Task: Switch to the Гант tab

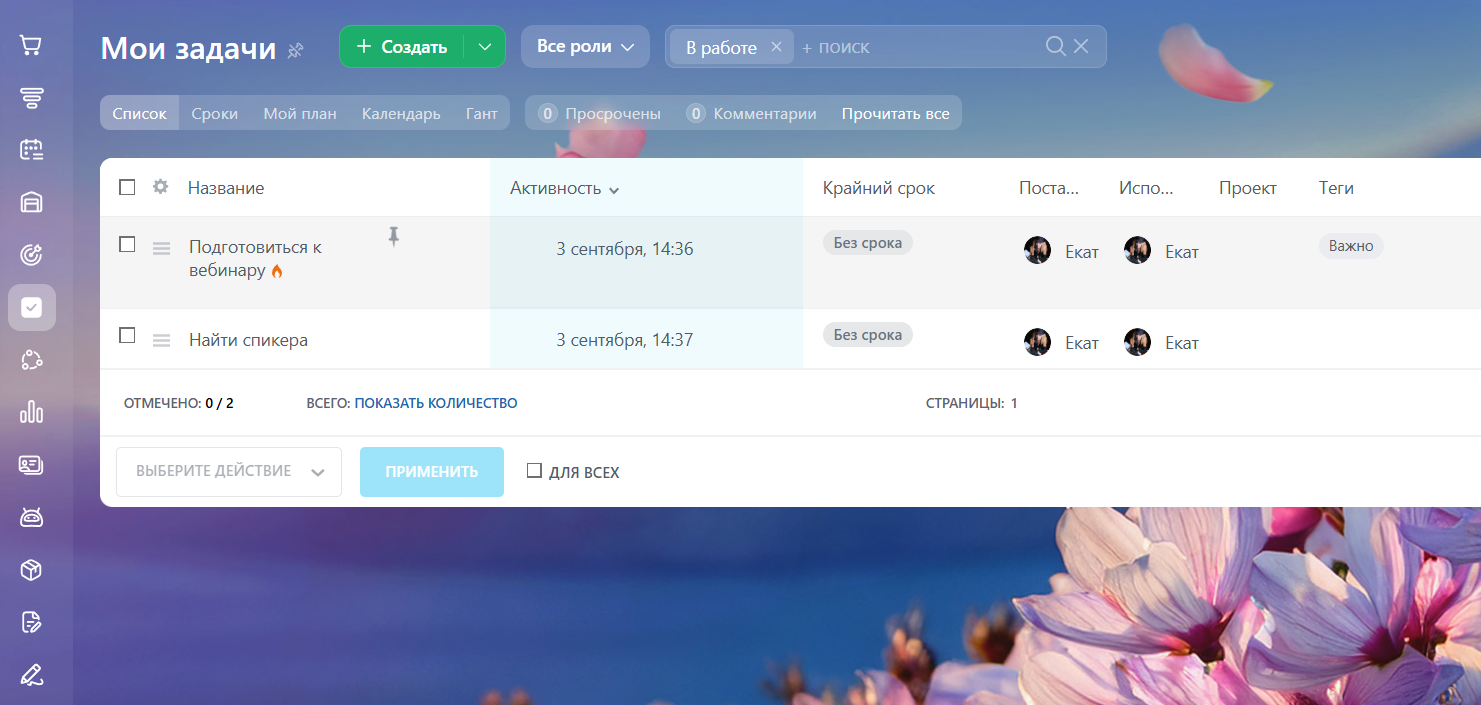Action: tap(481, 113)
